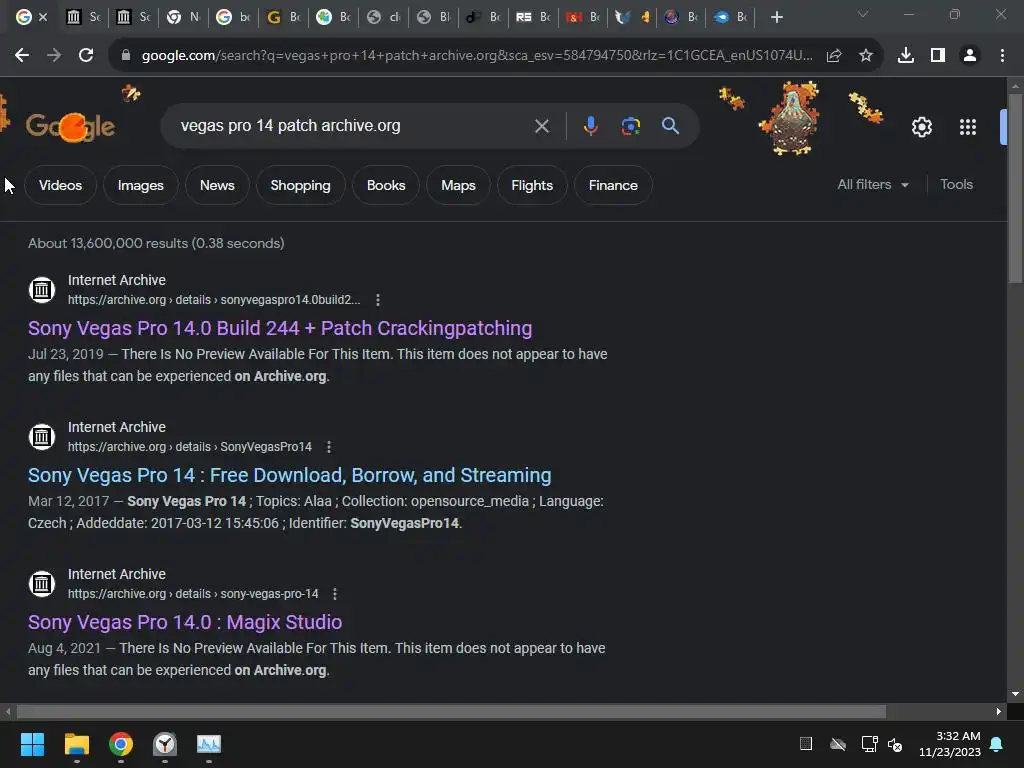Filter results by Images
Image resolution: width=1024 pixels, height=768 pixels.
coord(140,185)
